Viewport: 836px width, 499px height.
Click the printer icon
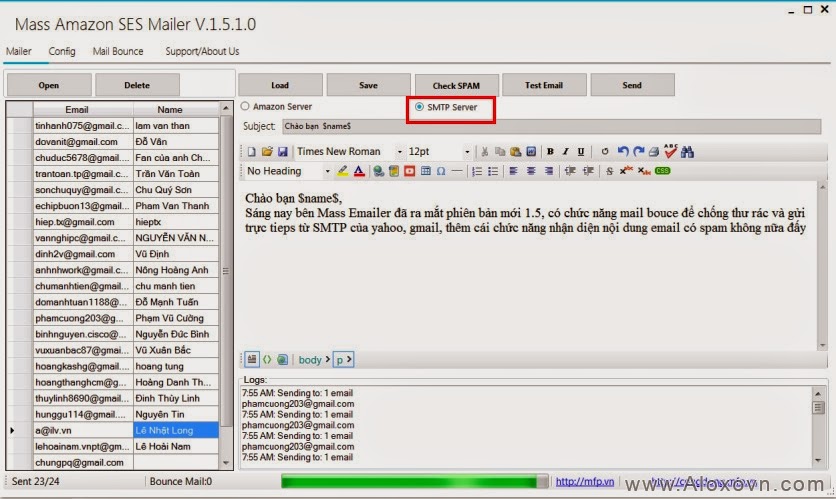[654, 152]
